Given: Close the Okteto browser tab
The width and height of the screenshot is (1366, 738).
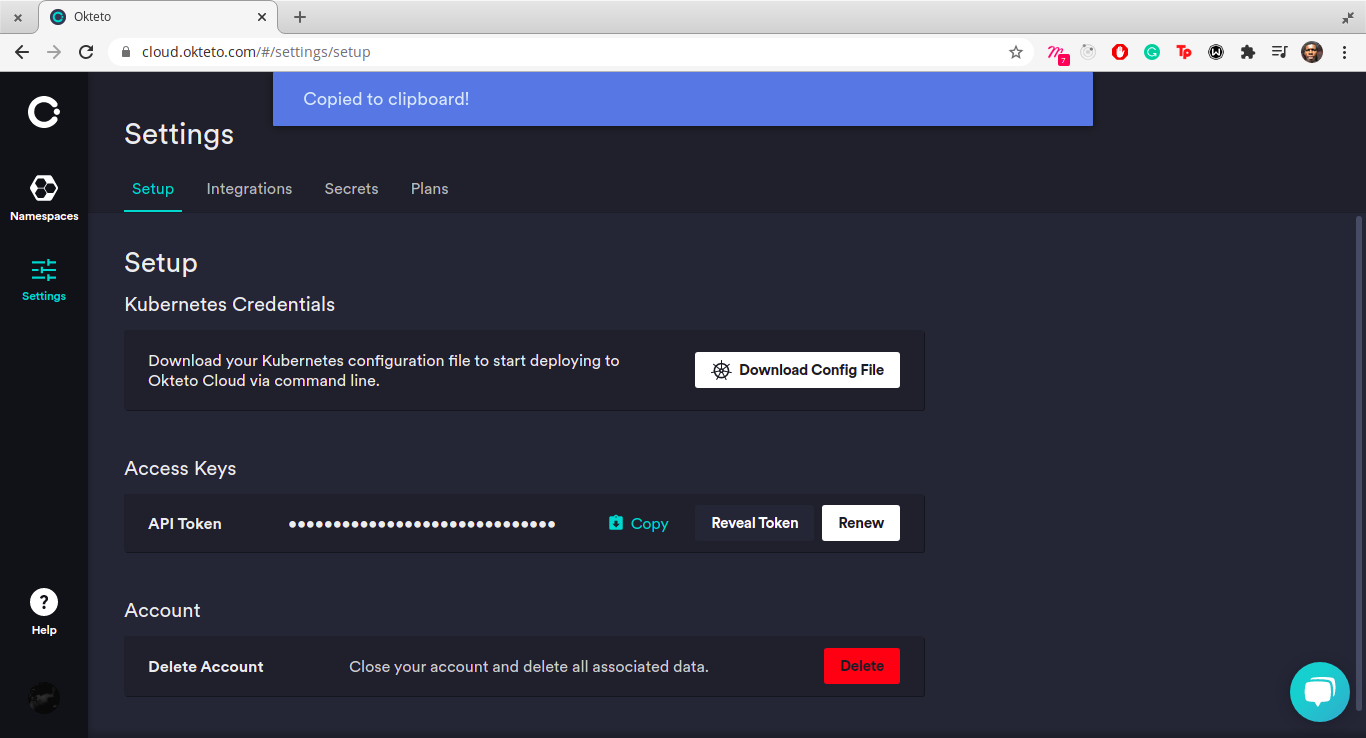Looking at the screenshot, I should point(262,17).
